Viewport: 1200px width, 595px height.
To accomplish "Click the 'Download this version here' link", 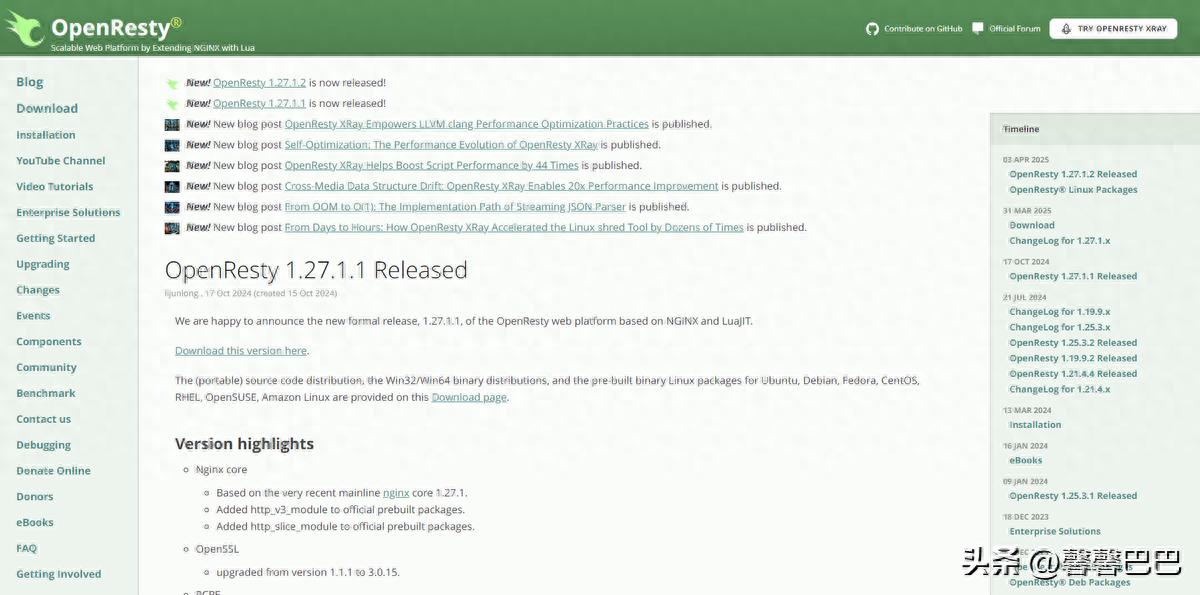I will pos(241,351).
